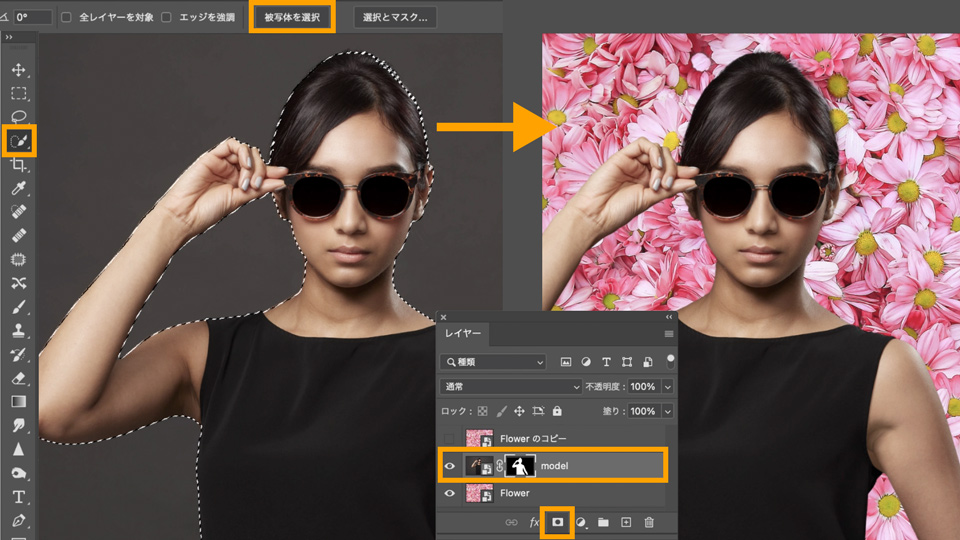
Task: Expand the toolbar with double arrow
Action: click(x=9, y=37)
